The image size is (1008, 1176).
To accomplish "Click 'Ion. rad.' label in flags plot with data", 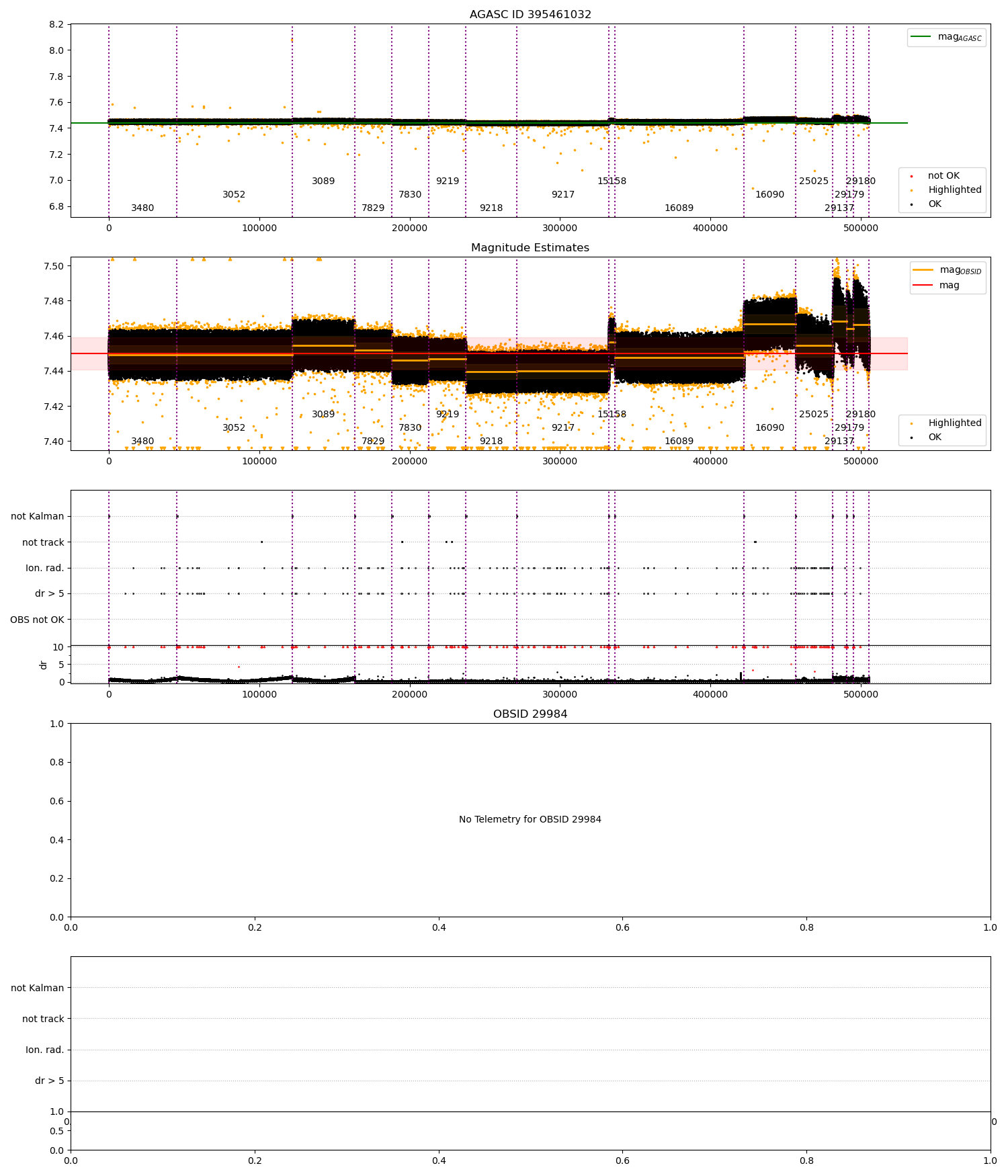I will 45,569.
